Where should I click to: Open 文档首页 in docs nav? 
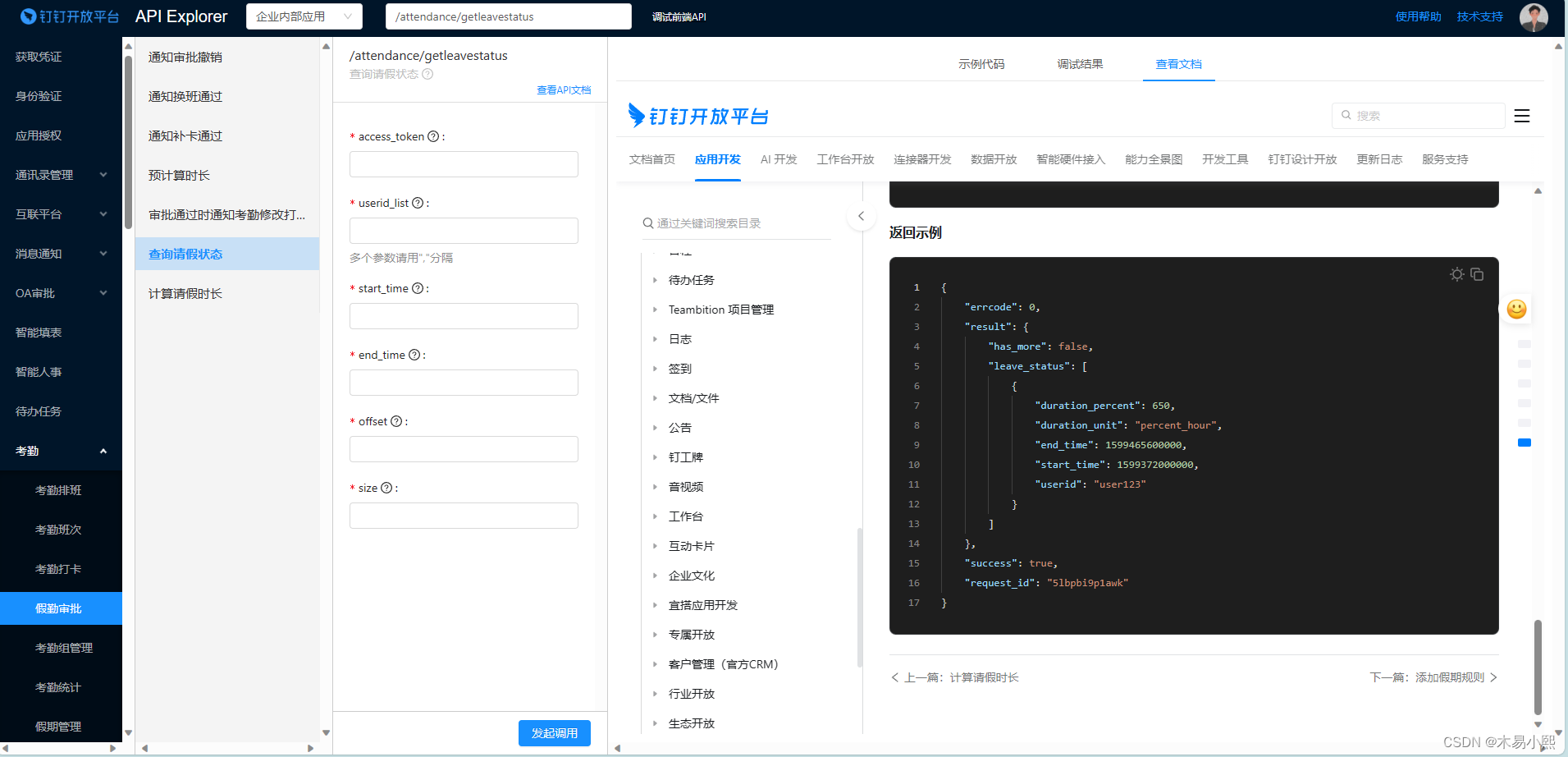(652, 159)
